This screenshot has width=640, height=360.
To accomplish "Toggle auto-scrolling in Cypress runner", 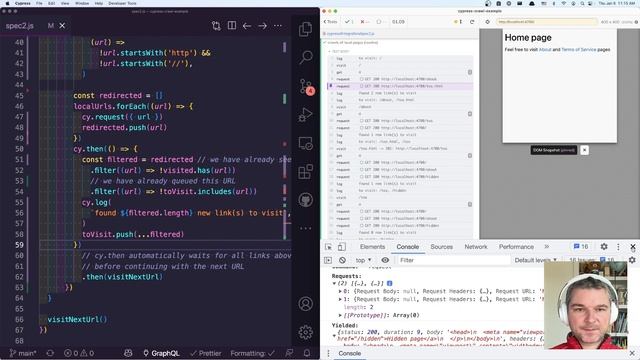I will (458, 22).
